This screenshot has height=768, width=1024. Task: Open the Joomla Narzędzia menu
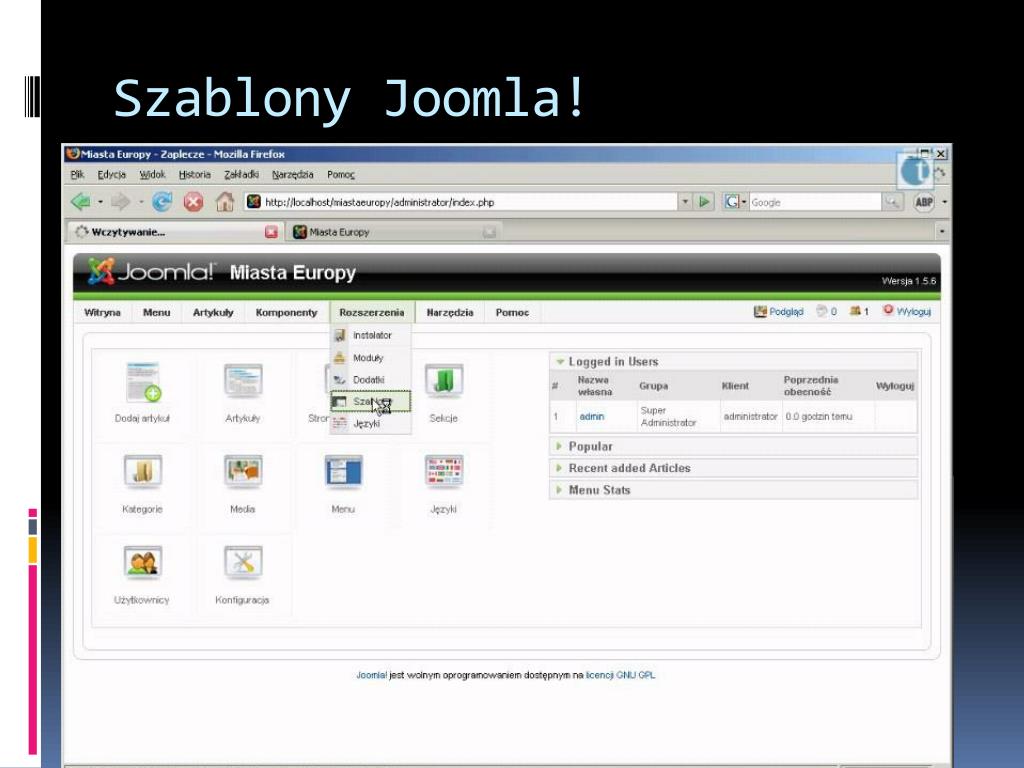point(450,312)
